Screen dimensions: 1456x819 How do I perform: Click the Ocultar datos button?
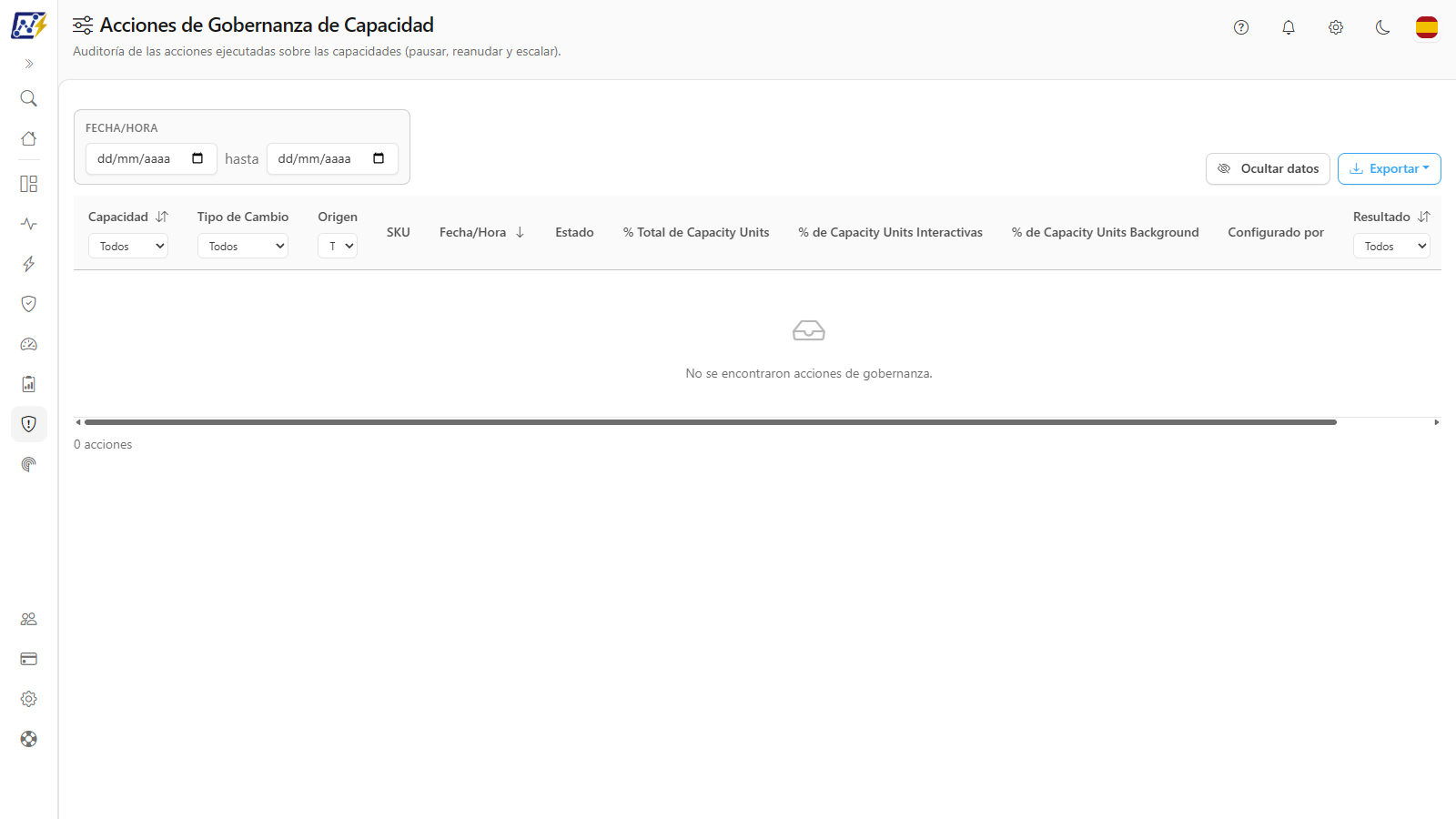point(1269,168)
